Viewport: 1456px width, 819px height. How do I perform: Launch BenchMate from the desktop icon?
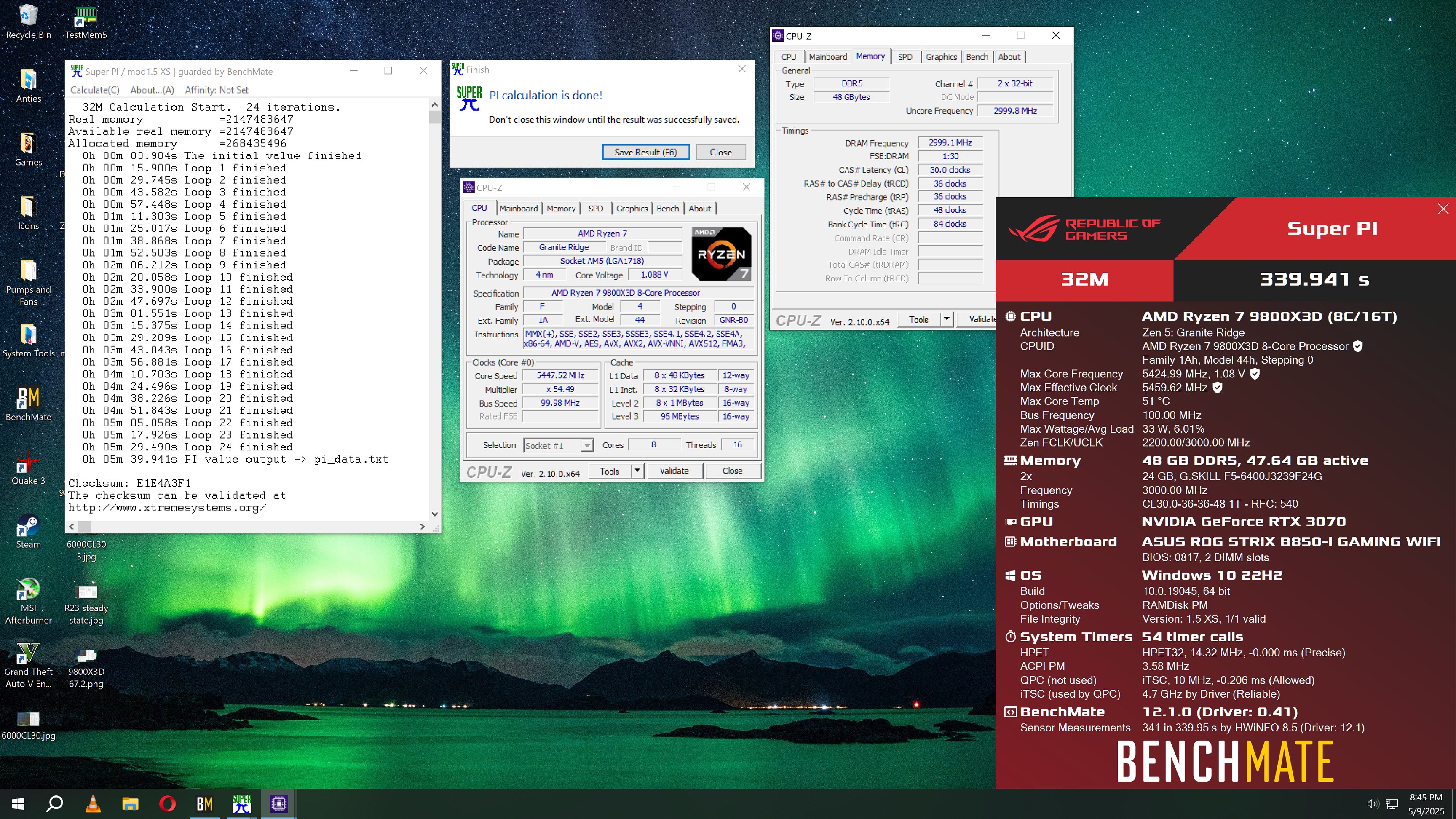point(28,404)
